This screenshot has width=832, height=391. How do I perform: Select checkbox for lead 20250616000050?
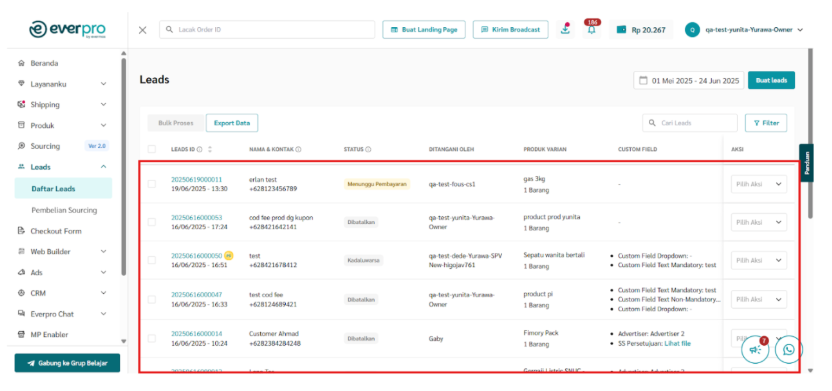point(152,260)
